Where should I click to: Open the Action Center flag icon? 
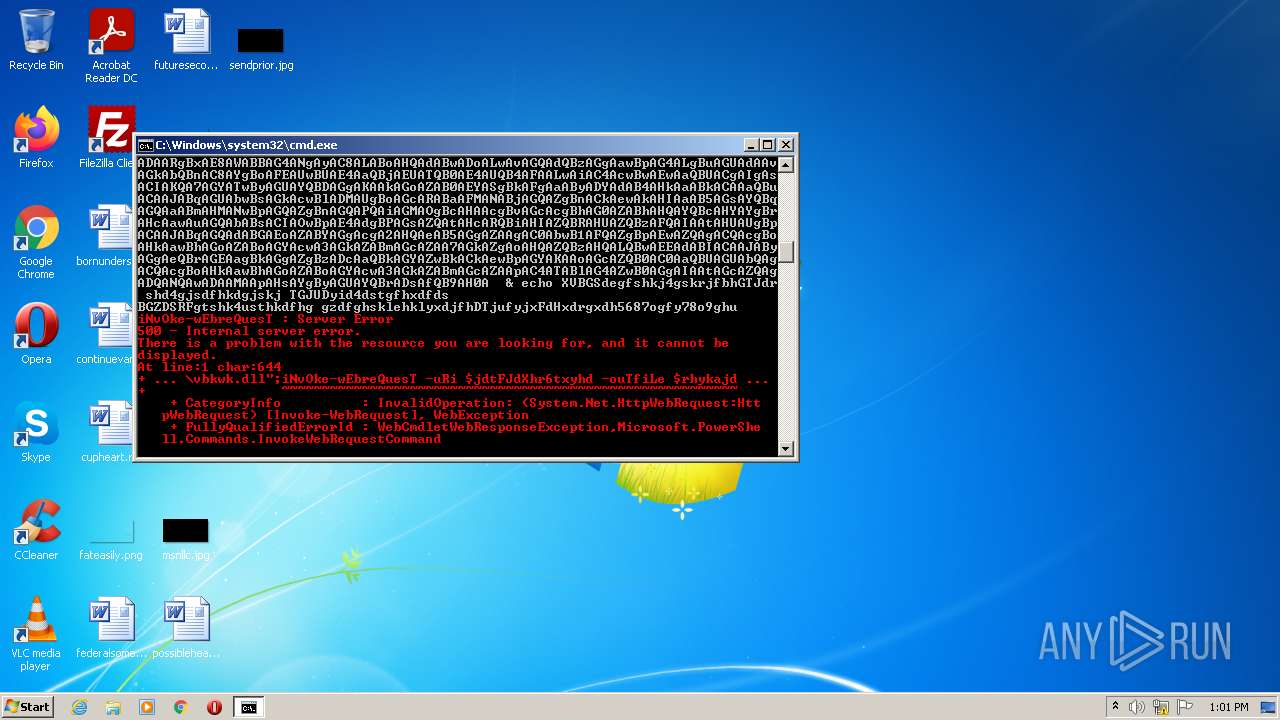pos(1184,707)
